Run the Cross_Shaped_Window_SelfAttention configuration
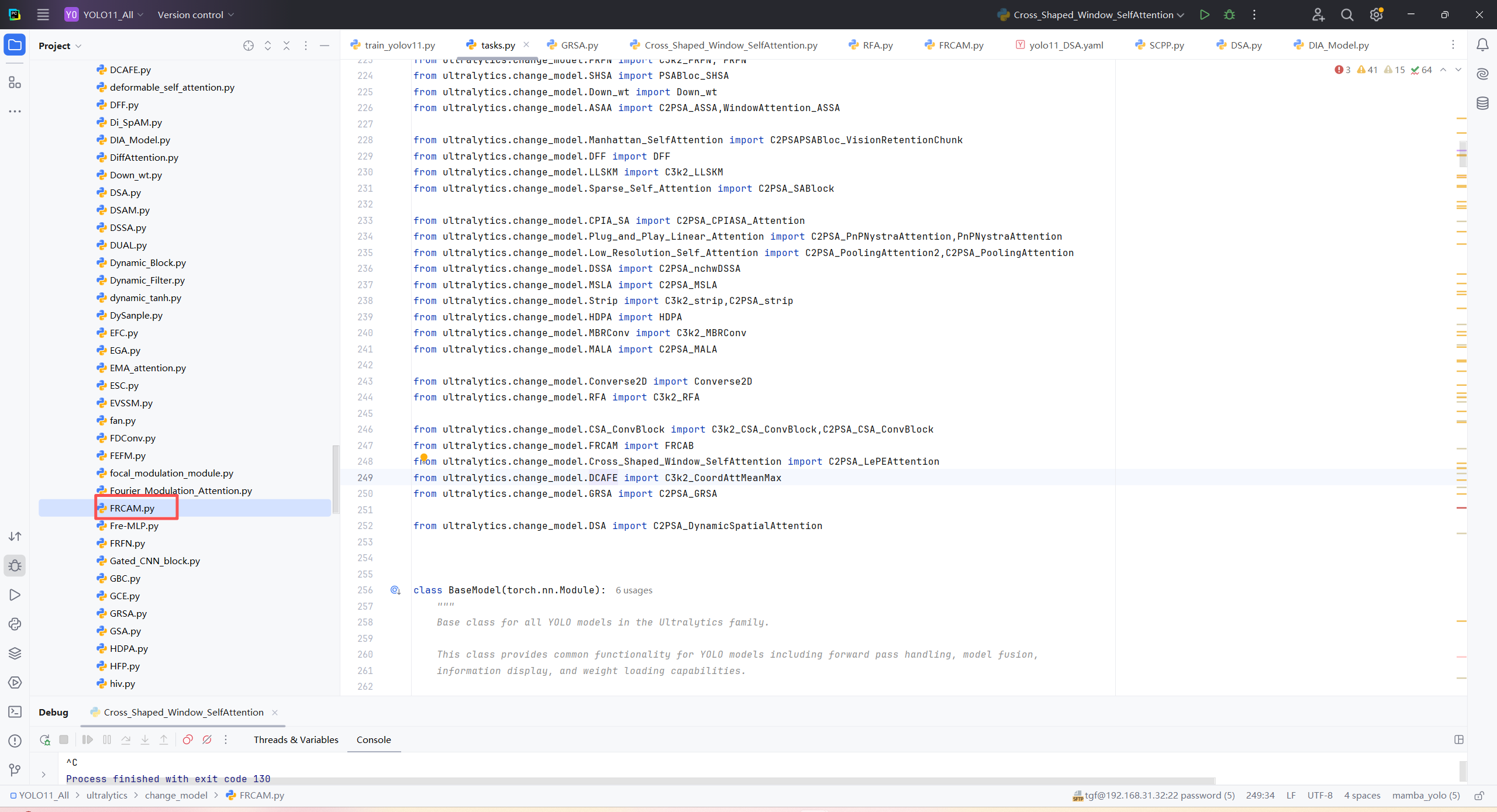1497x812 pixels. [1204, 15]
